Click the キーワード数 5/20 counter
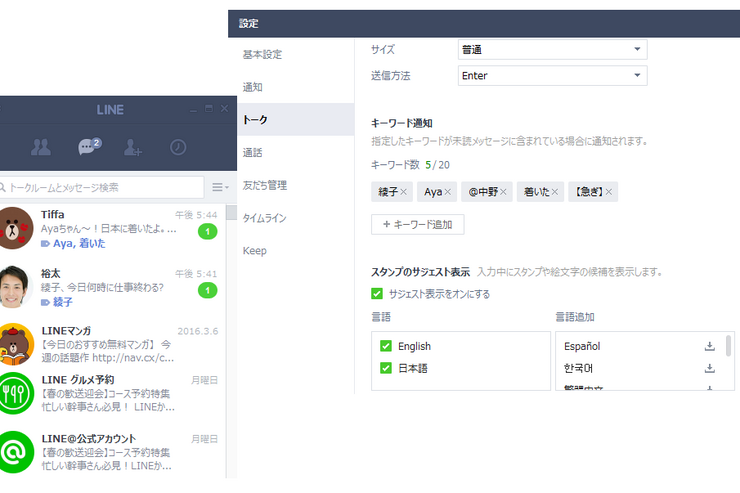 tap(410, 165)
